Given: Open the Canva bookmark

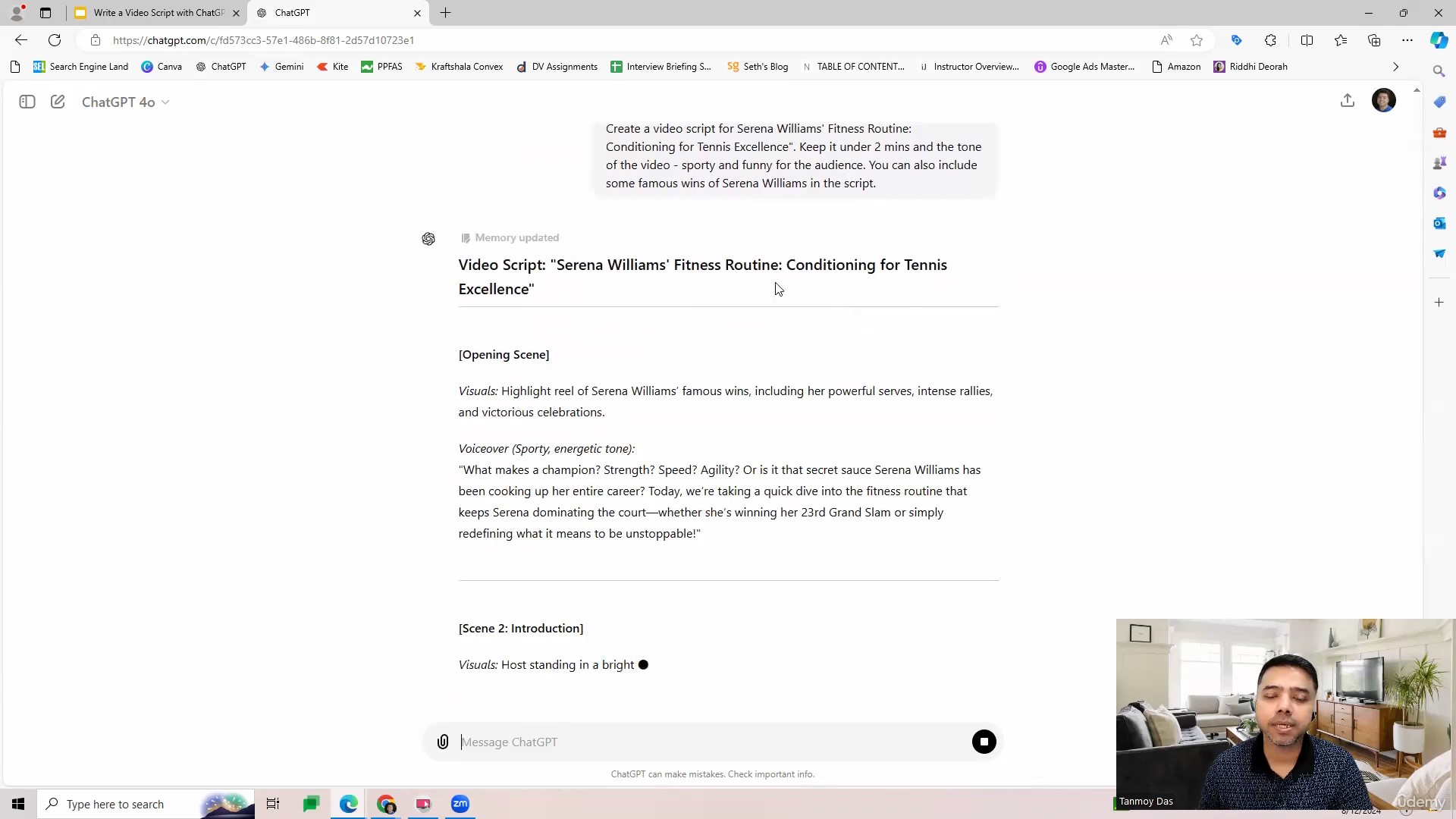Looking at the screenshot, I should click(162, 67).
